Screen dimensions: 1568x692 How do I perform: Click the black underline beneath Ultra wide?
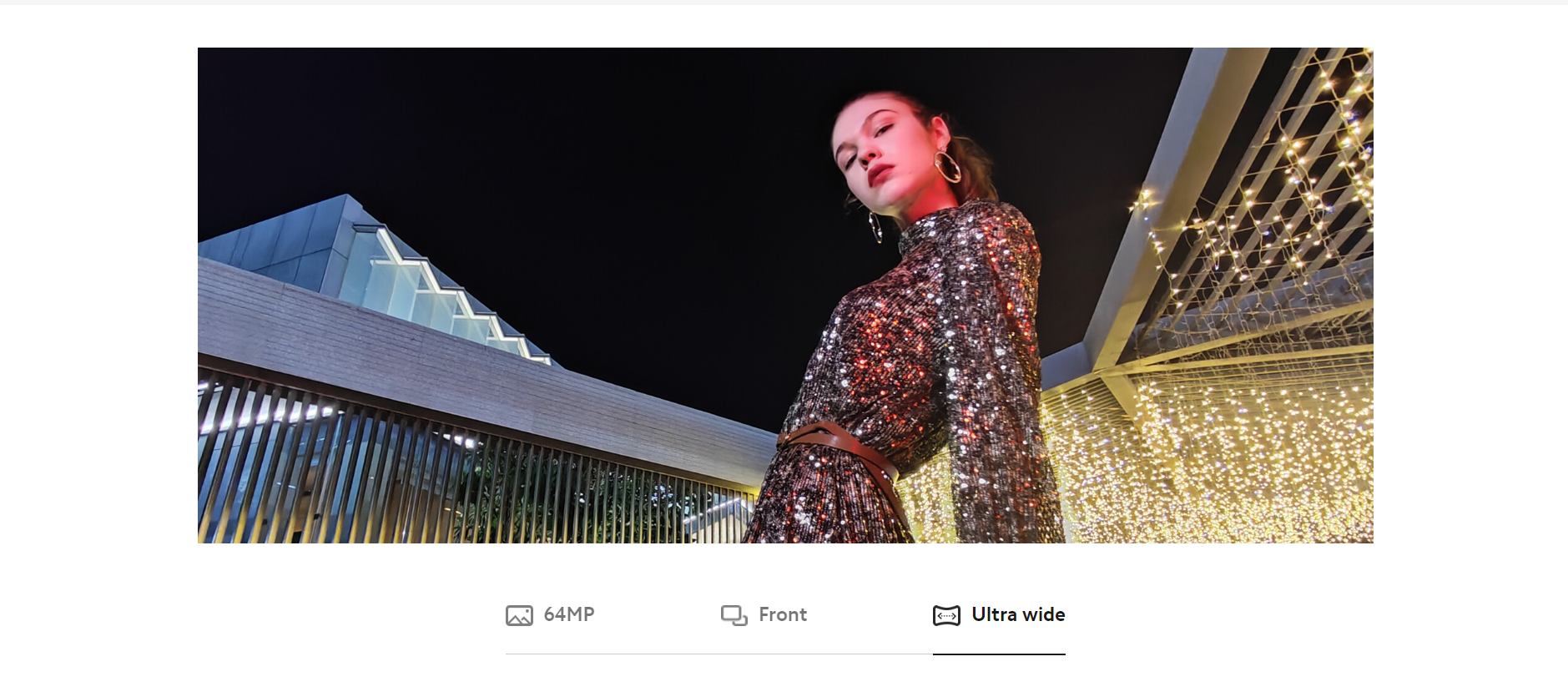999,654
